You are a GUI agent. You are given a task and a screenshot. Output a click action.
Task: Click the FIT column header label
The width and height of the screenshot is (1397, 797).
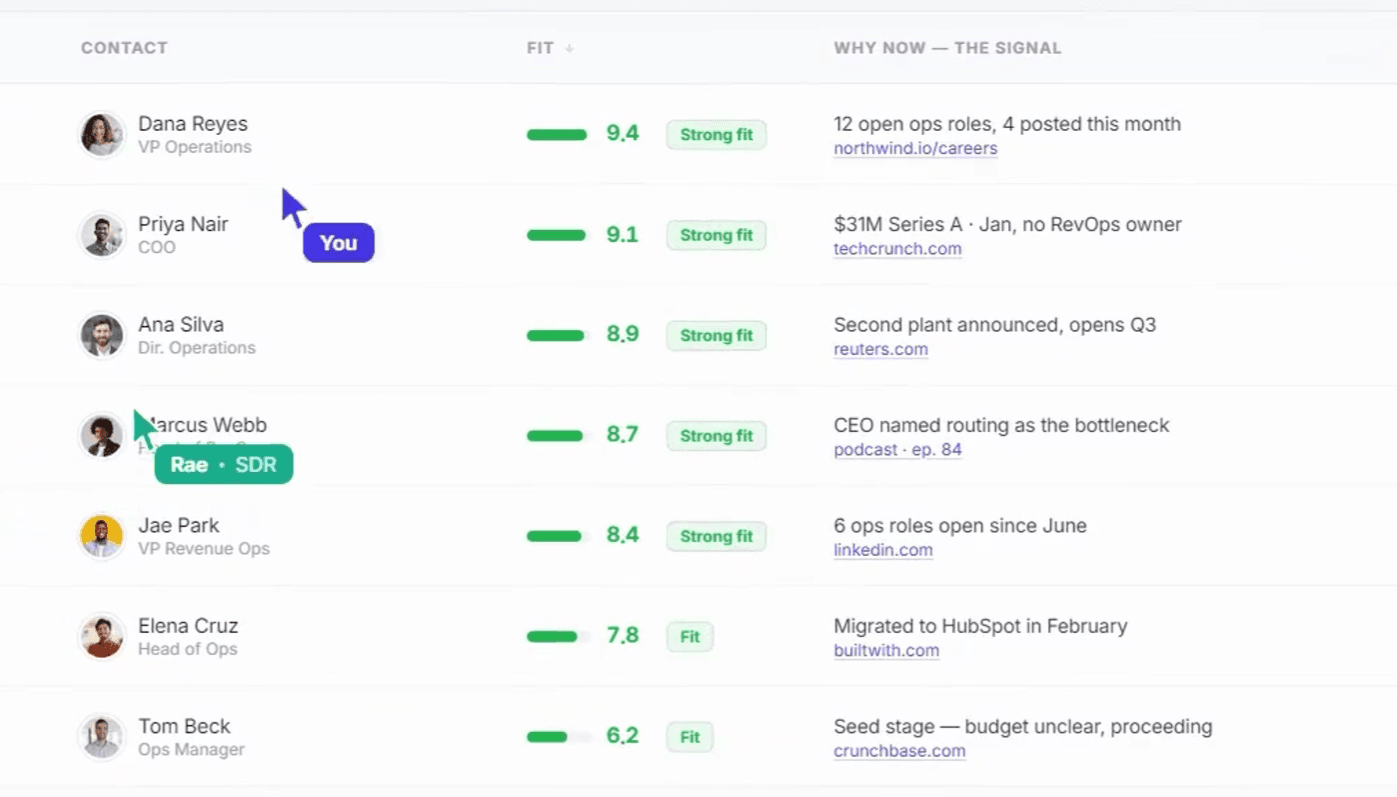pos(540,48)
